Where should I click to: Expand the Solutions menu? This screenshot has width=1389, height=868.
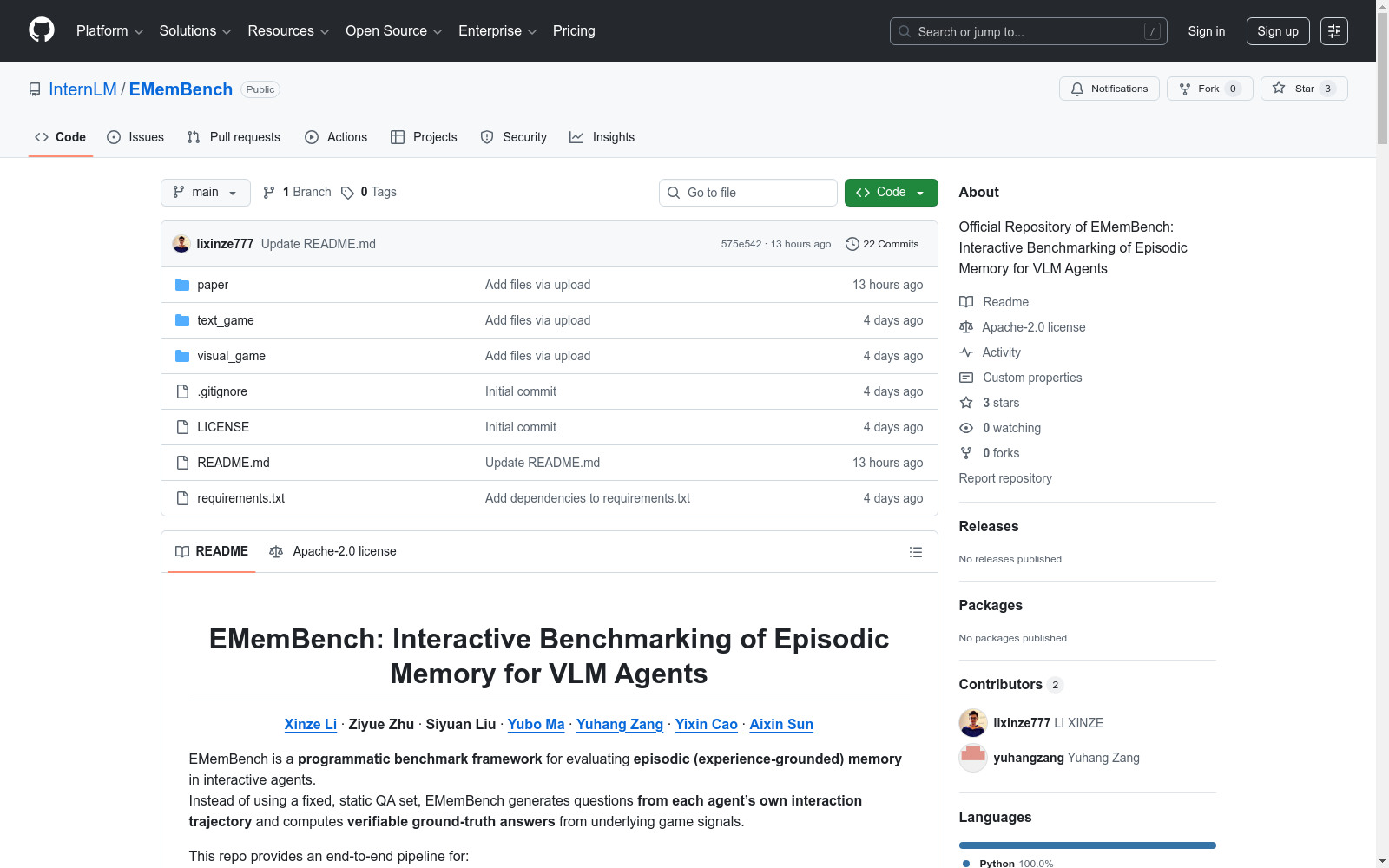click(195, 31)
